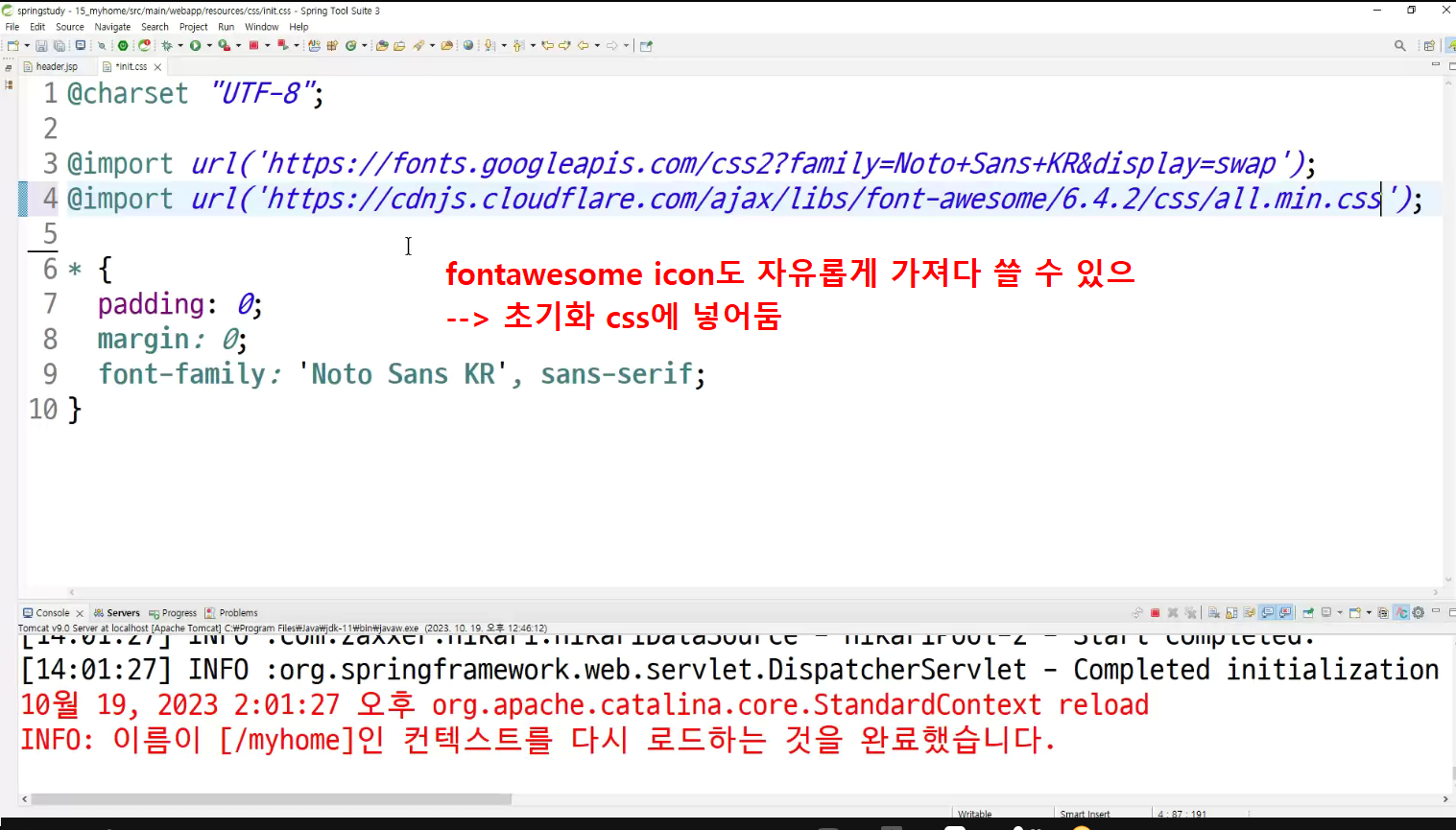Click Last Edit Location arrow icon
Image resolution: width=1456 pixels, height=830 pixels.
point(547,45)
